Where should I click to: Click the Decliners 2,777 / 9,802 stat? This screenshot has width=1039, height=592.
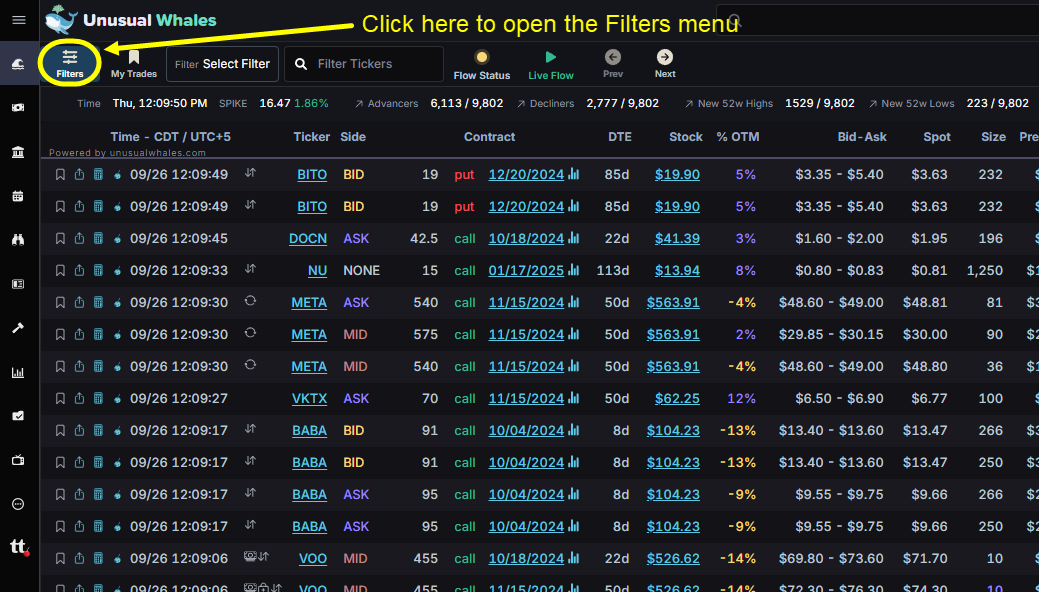coord(588,103)
